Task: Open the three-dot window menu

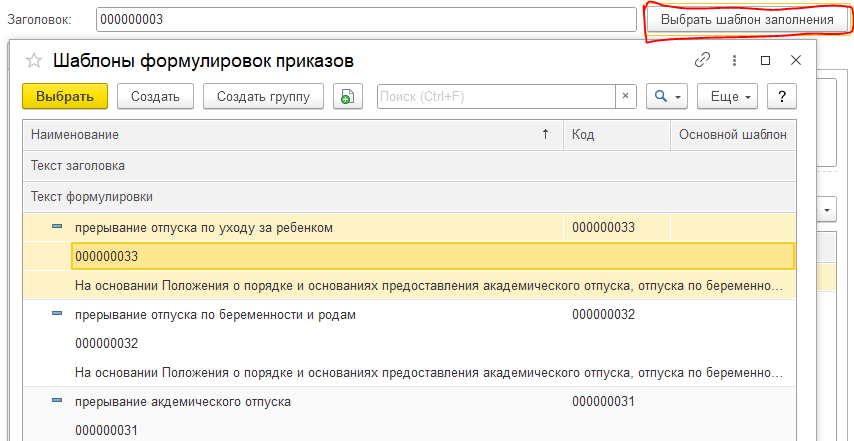Action: 734,60
